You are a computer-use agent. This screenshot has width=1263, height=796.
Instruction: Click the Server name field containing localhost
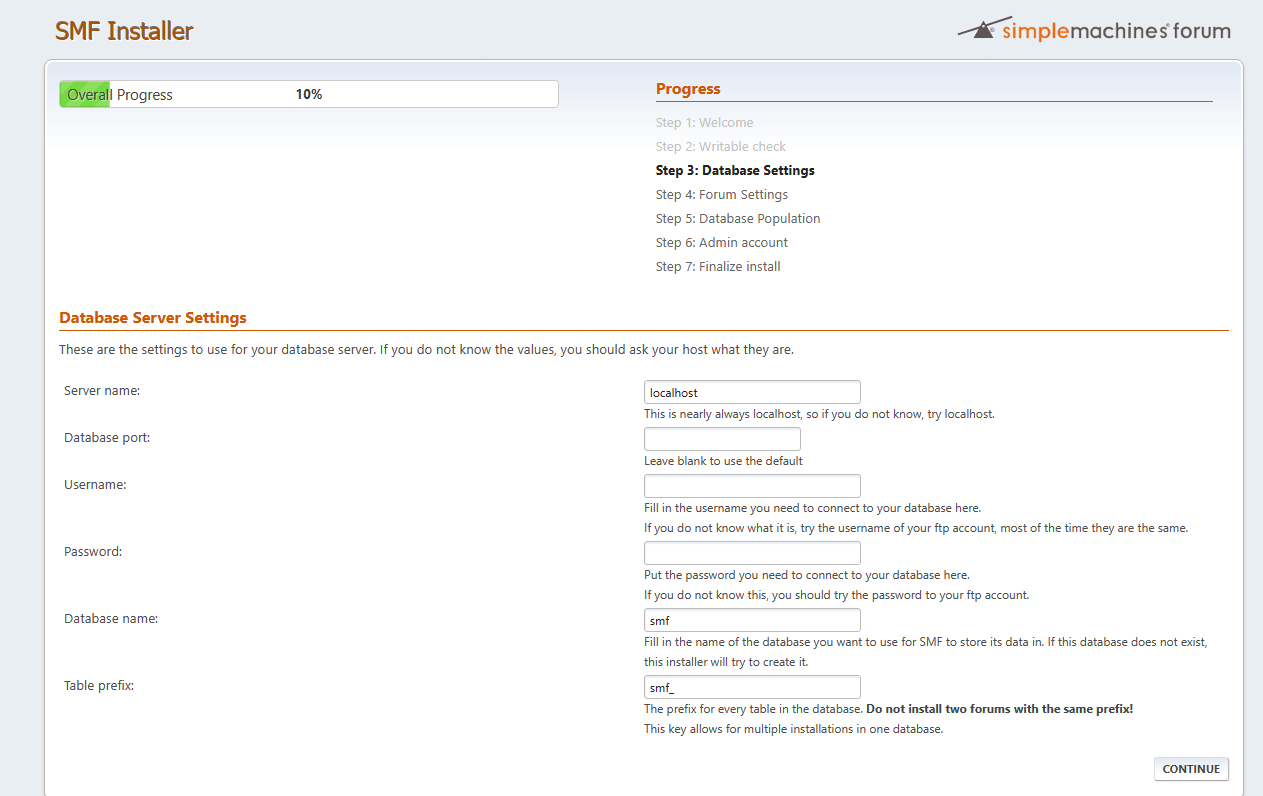point(752,392)
